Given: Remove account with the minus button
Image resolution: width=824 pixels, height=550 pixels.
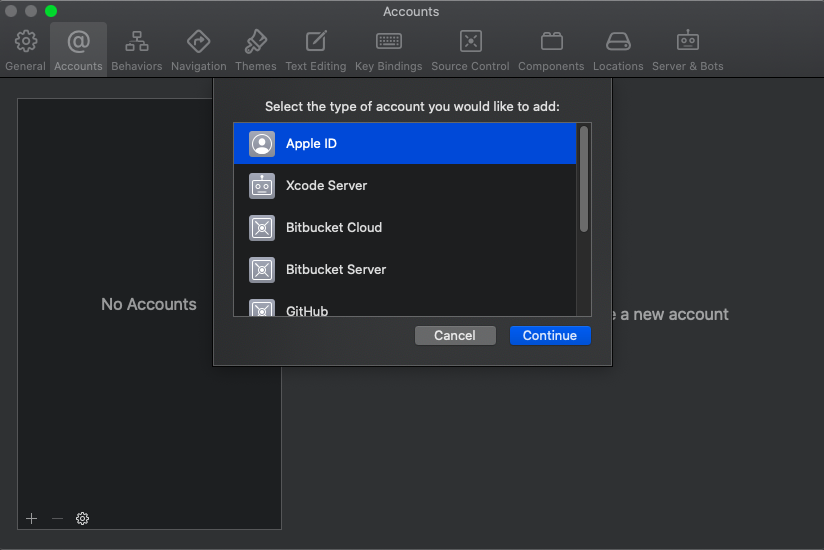Looking at the screenshot, I should click(57, 519).
